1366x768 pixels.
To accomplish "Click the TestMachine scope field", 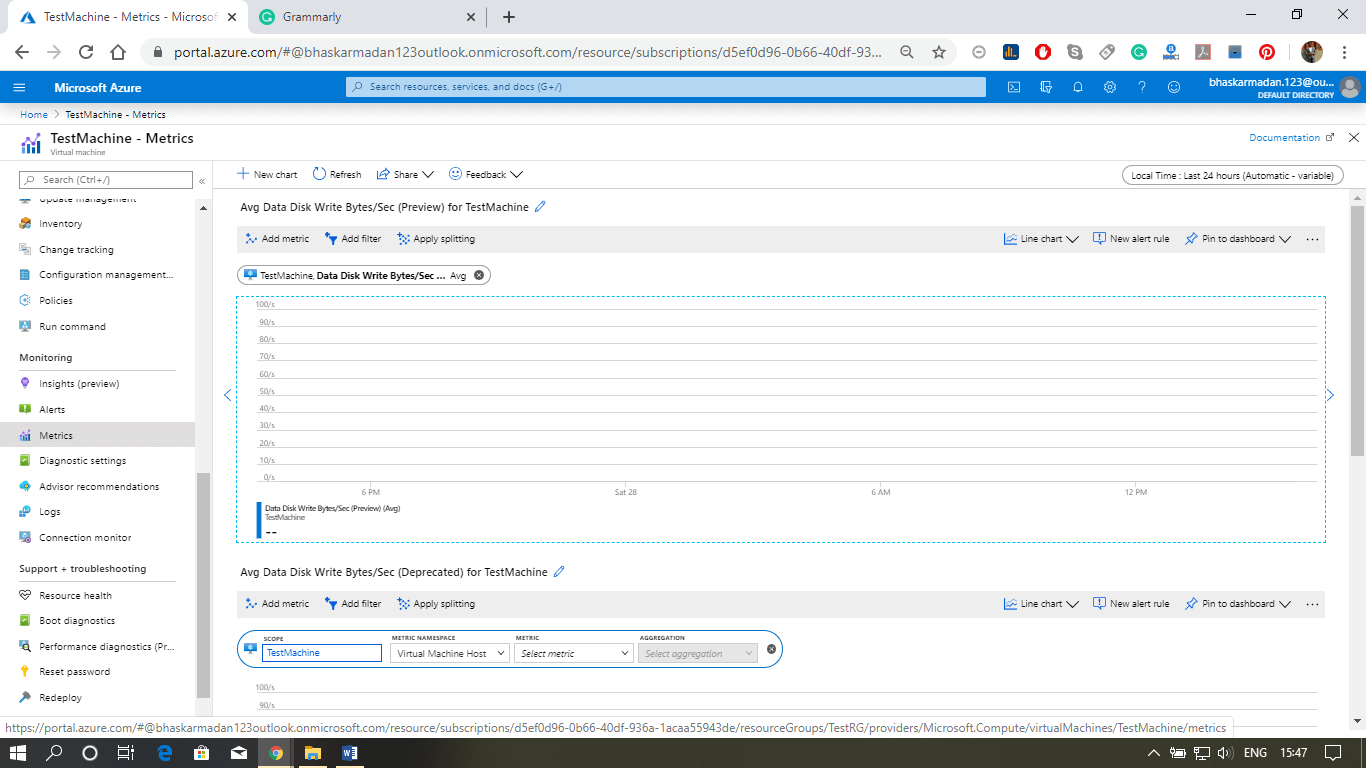I will point(322,653).
